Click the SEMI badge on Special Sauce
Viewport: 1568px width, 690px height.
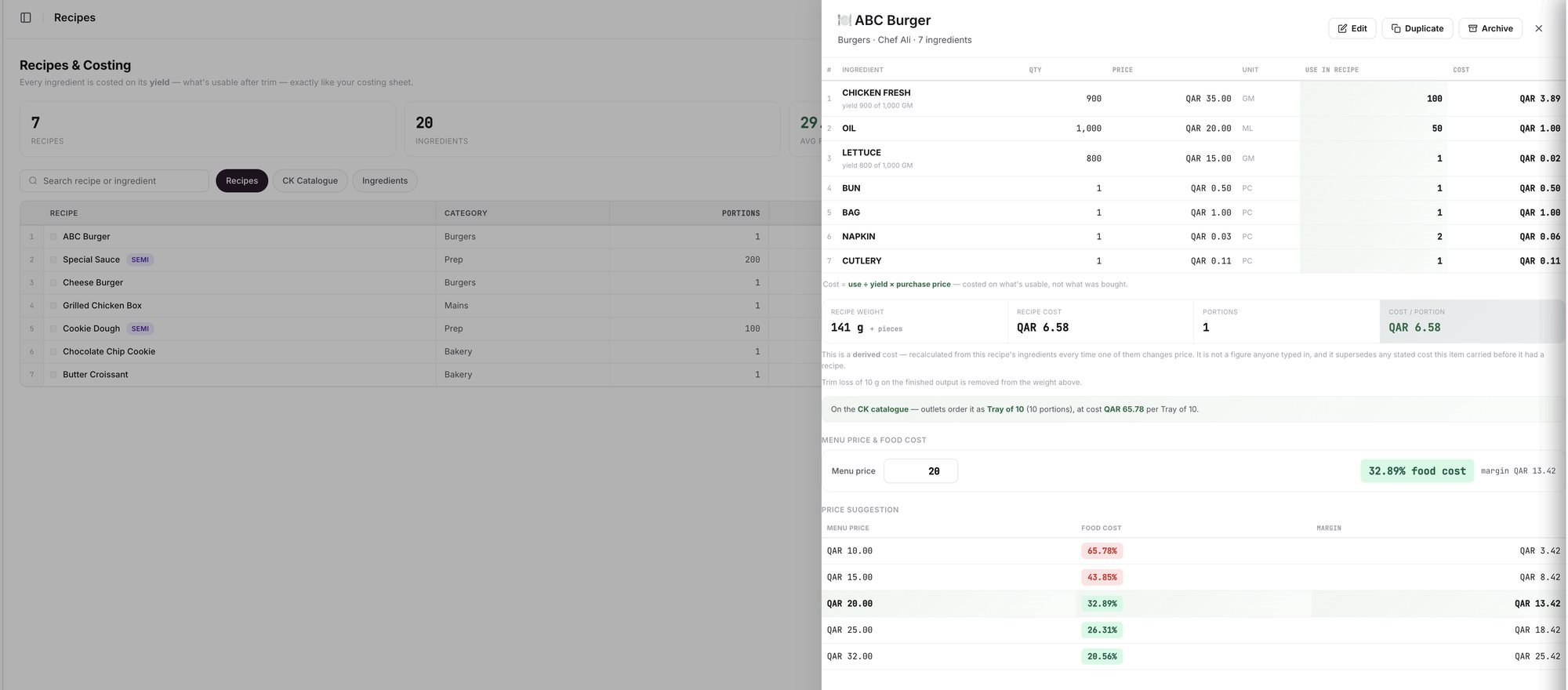tap(140, 260)
